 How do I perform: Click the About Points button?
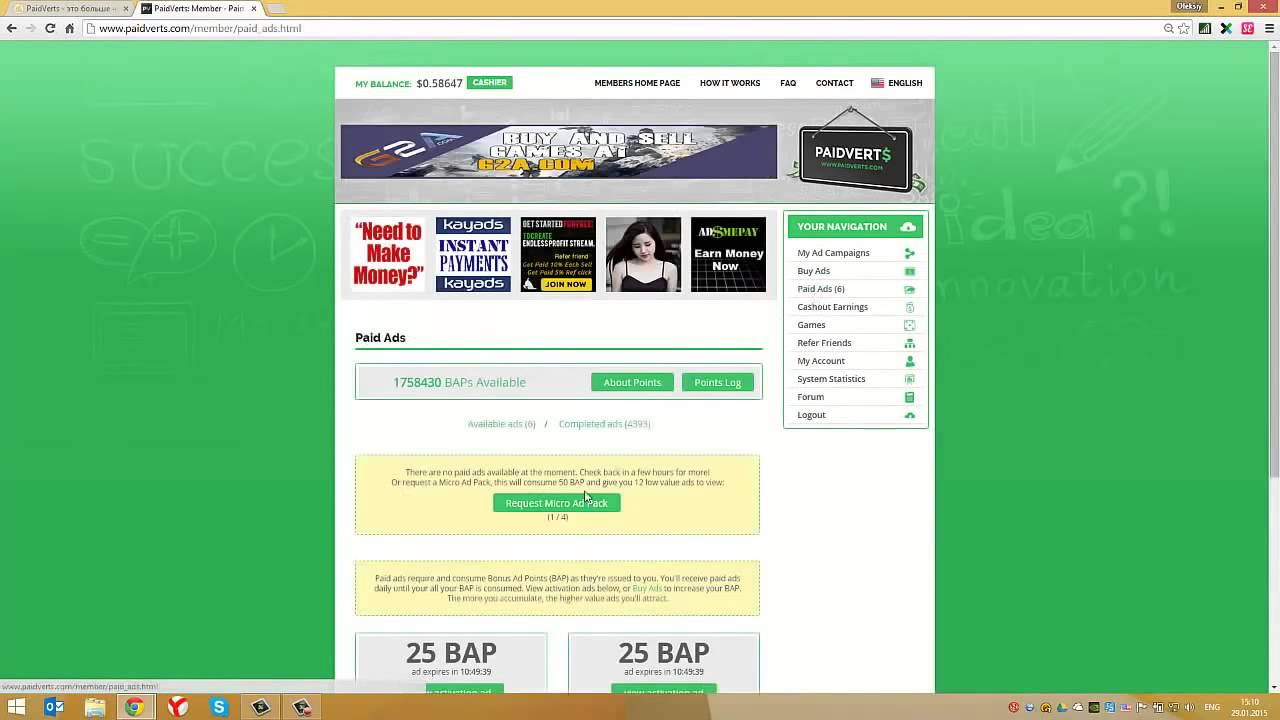point(632,382)
